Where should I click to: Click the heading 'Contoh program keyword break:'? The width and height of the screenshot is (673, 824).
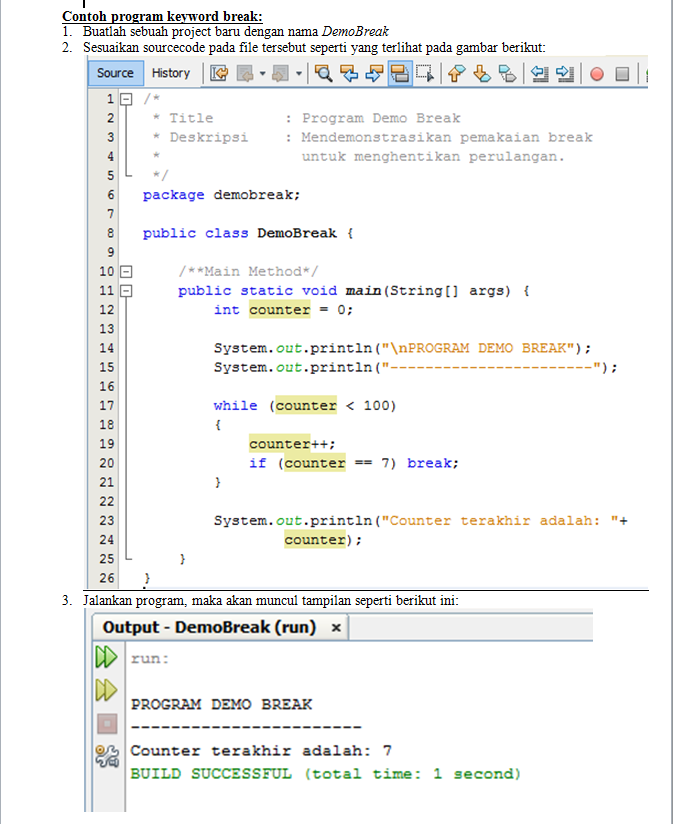(x=162, y=16)
